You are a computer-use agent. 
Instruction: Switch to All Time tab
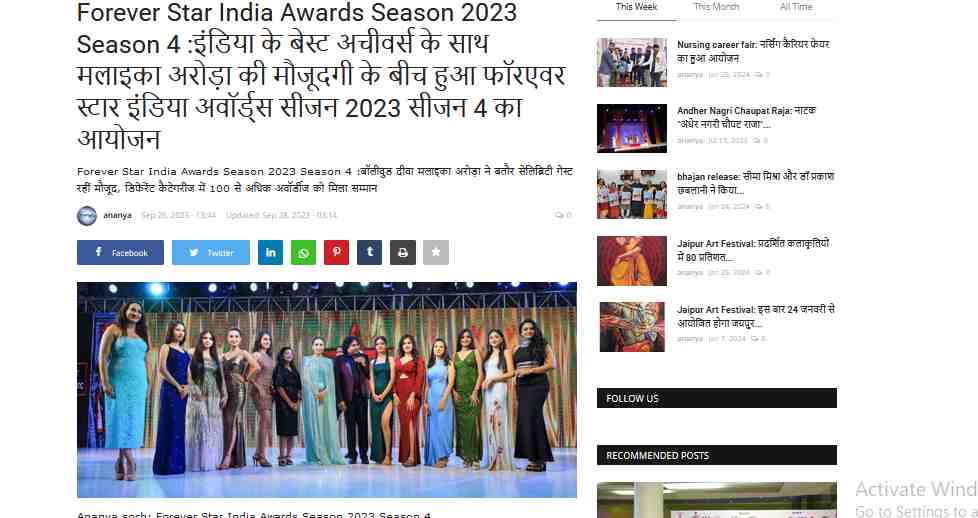pos(796,7)
